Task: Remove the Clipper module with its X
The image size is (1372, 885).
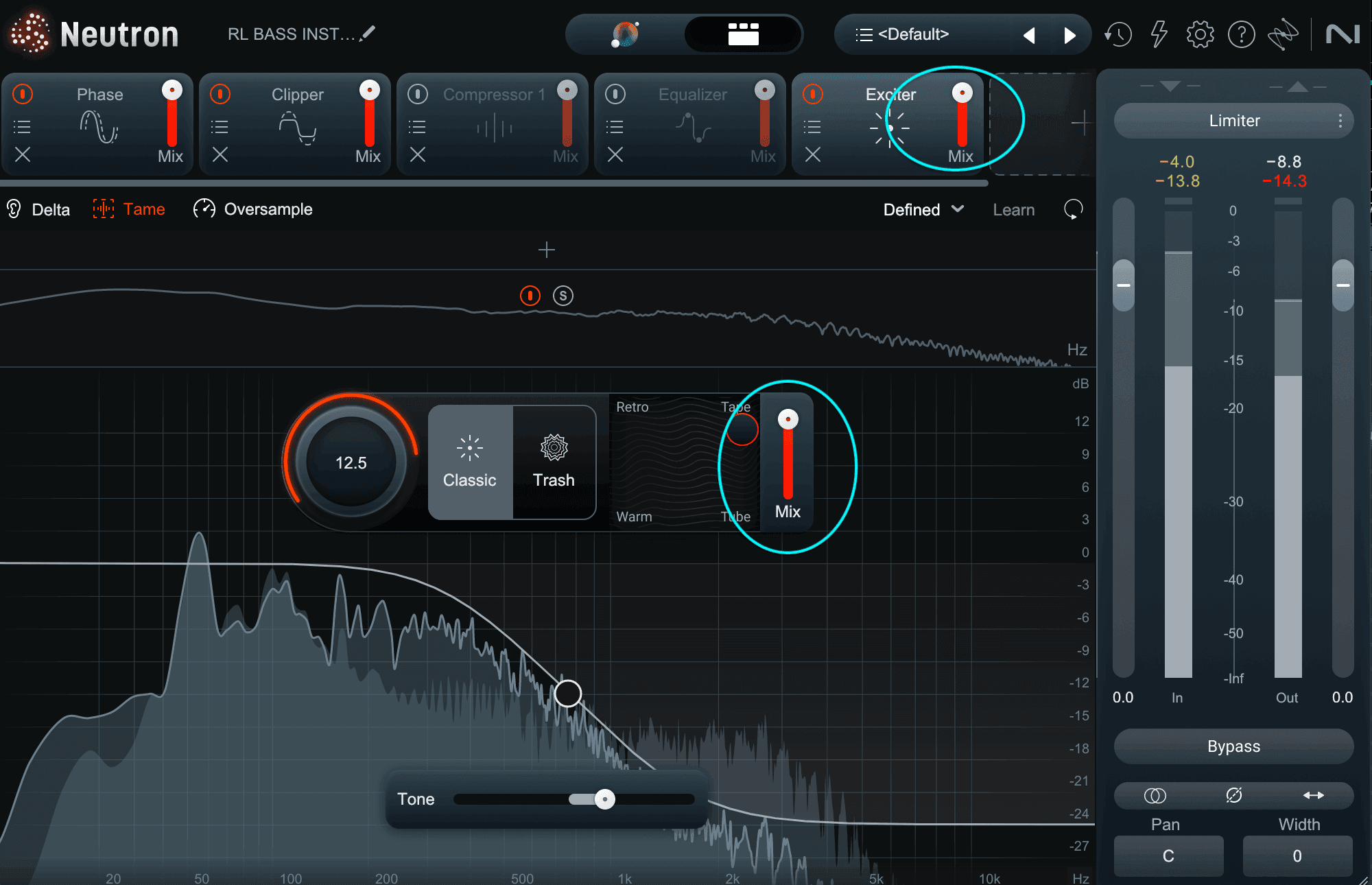Action: 220,155
